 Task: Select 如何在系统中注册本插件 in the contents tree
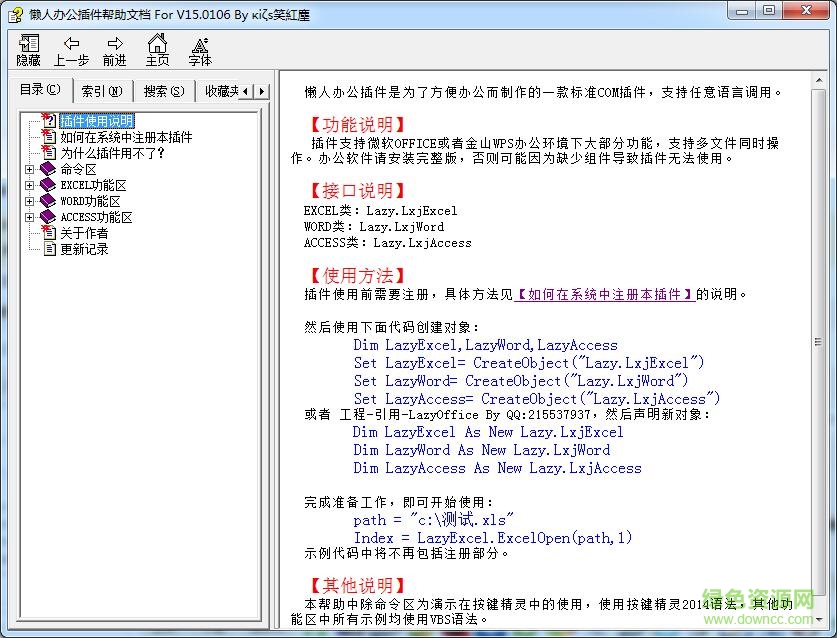point(126,137)
